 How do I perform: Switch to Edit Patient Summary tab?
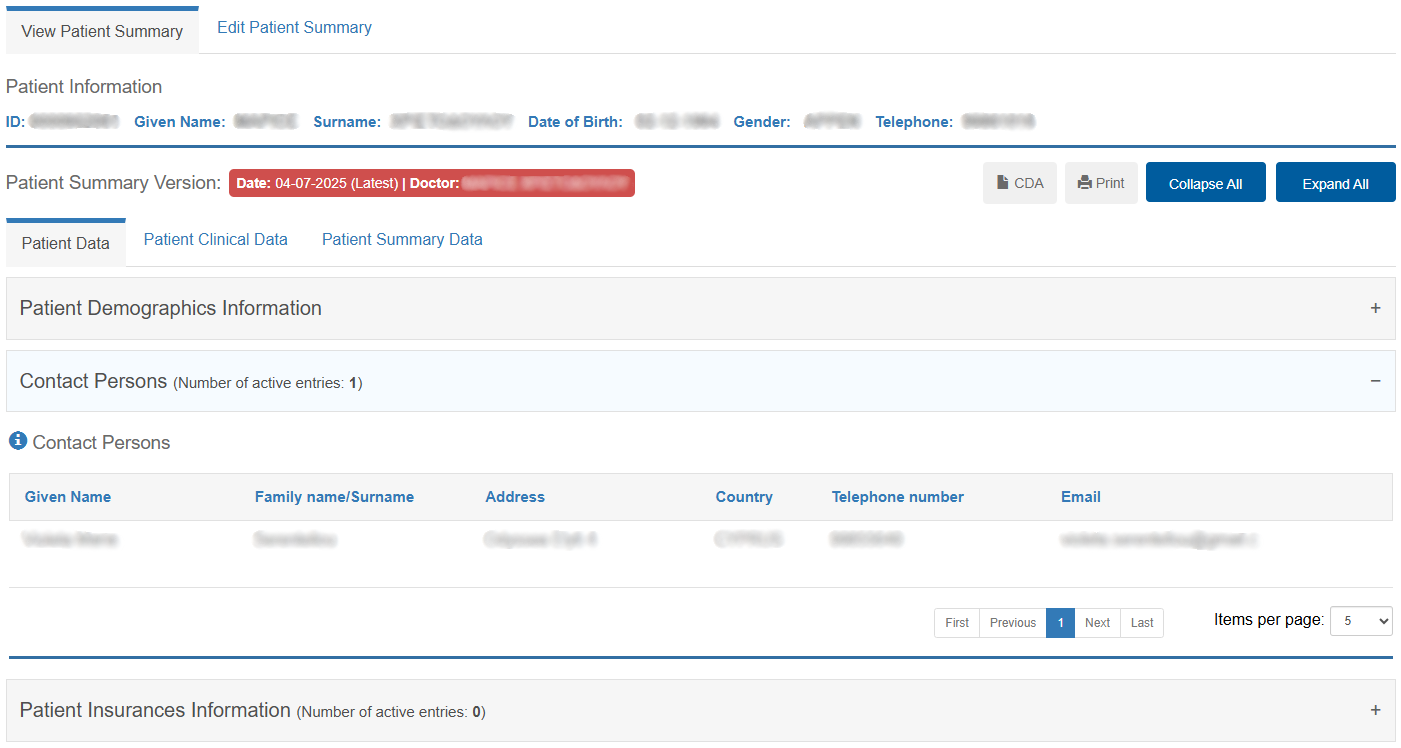(x=294, y=28)
